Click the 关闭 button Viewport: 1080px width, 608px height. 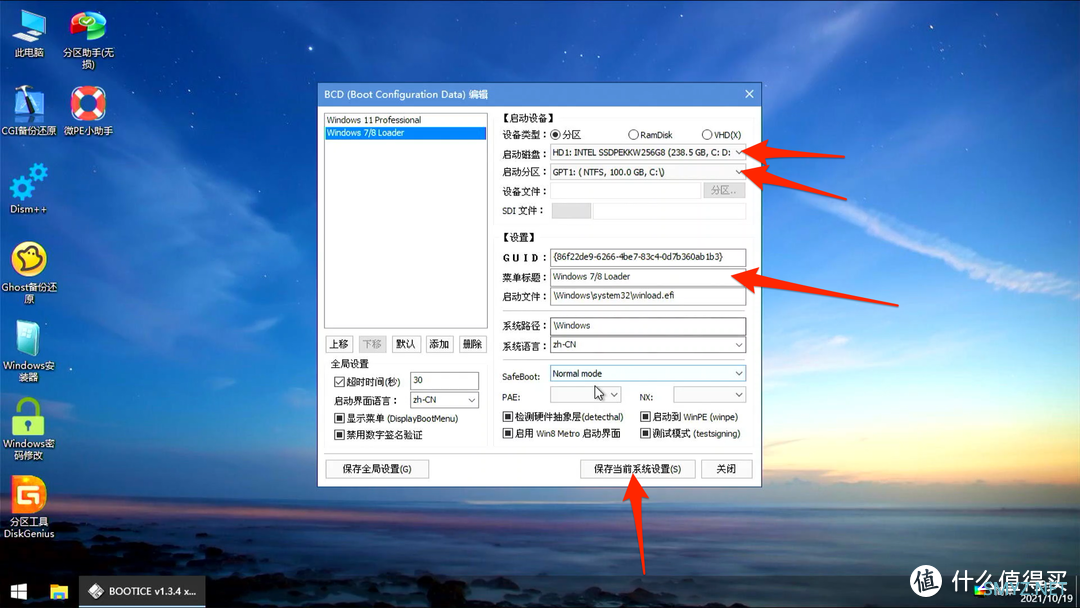726,469
